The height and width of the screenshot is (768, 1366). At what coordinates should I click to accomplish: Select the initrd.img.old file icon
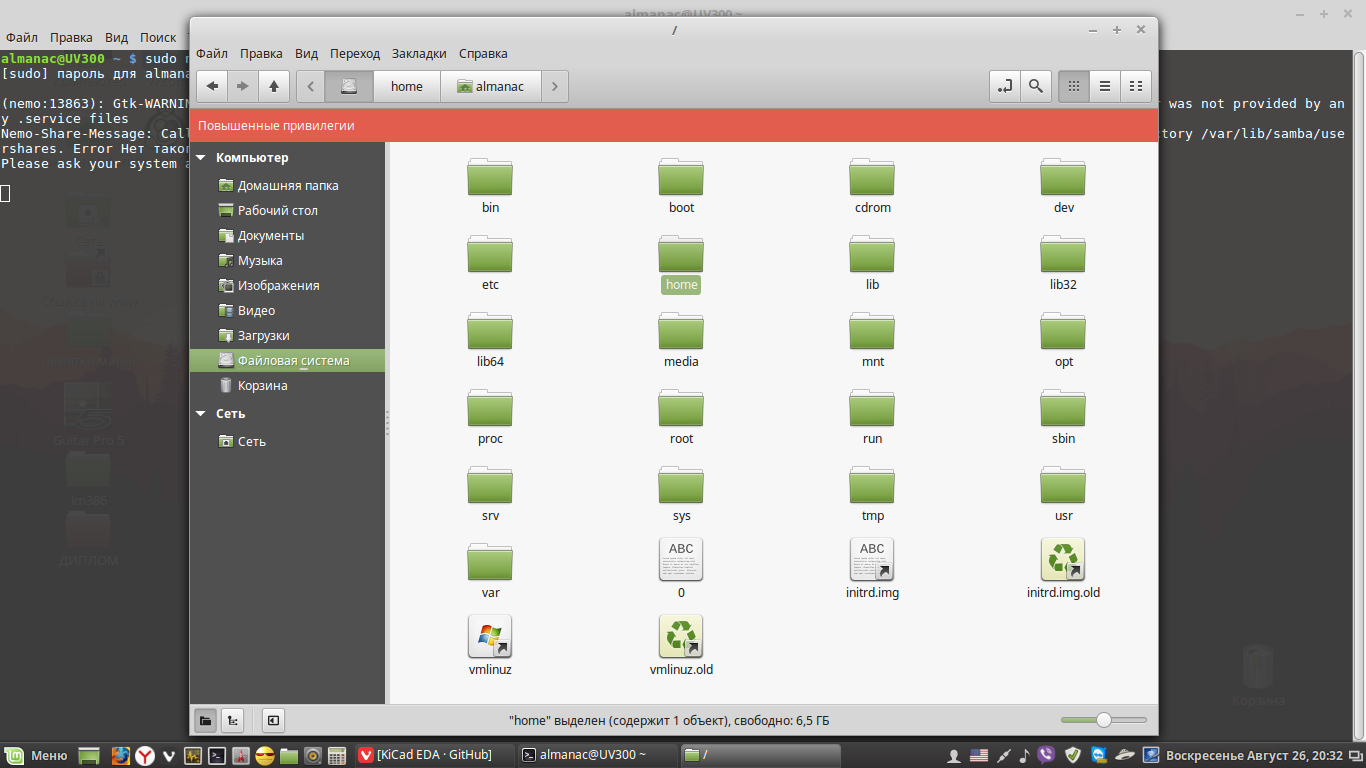[1063, 560]
